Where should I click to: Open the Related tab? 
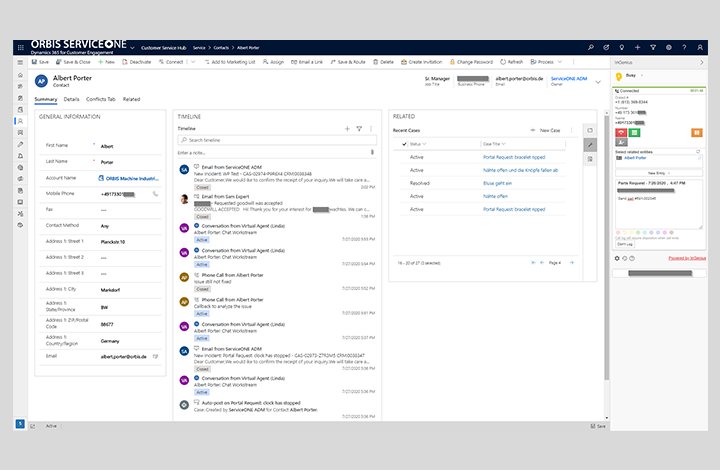pyautogui.click(x=131, y=99)
